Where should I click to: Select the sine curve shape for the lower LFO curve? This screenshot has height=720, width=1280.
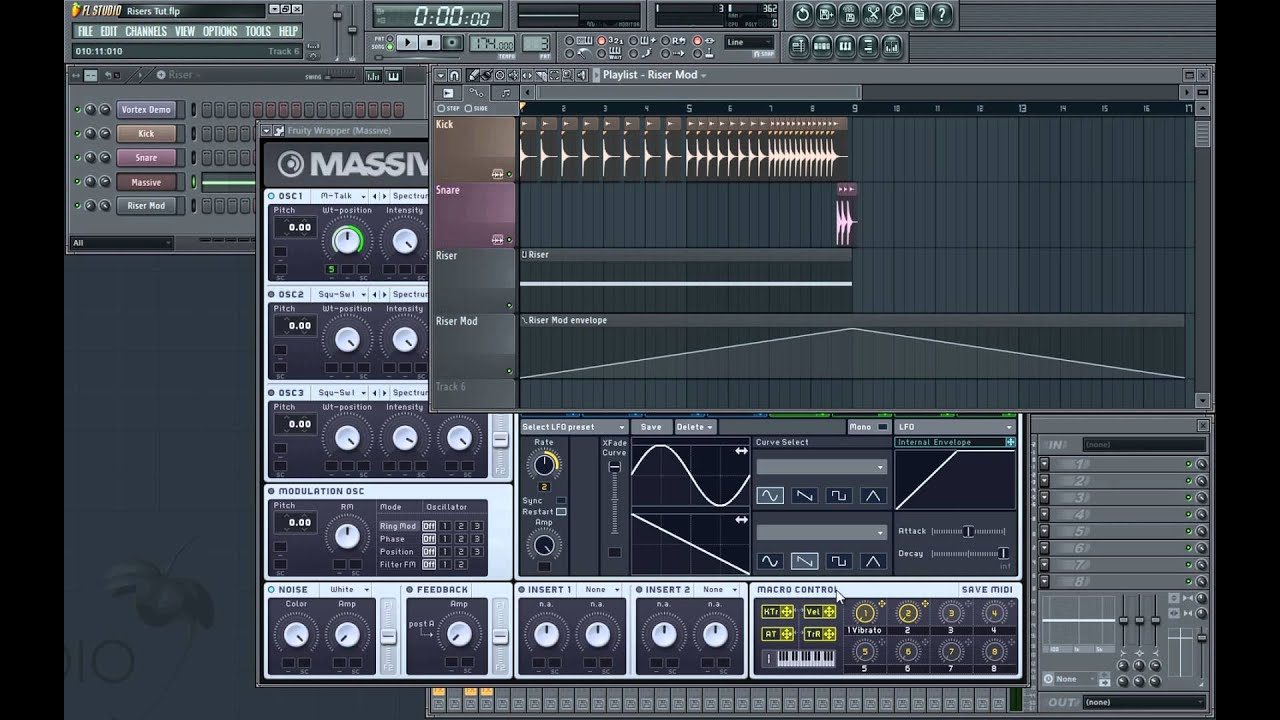click(x=769, y=561)
